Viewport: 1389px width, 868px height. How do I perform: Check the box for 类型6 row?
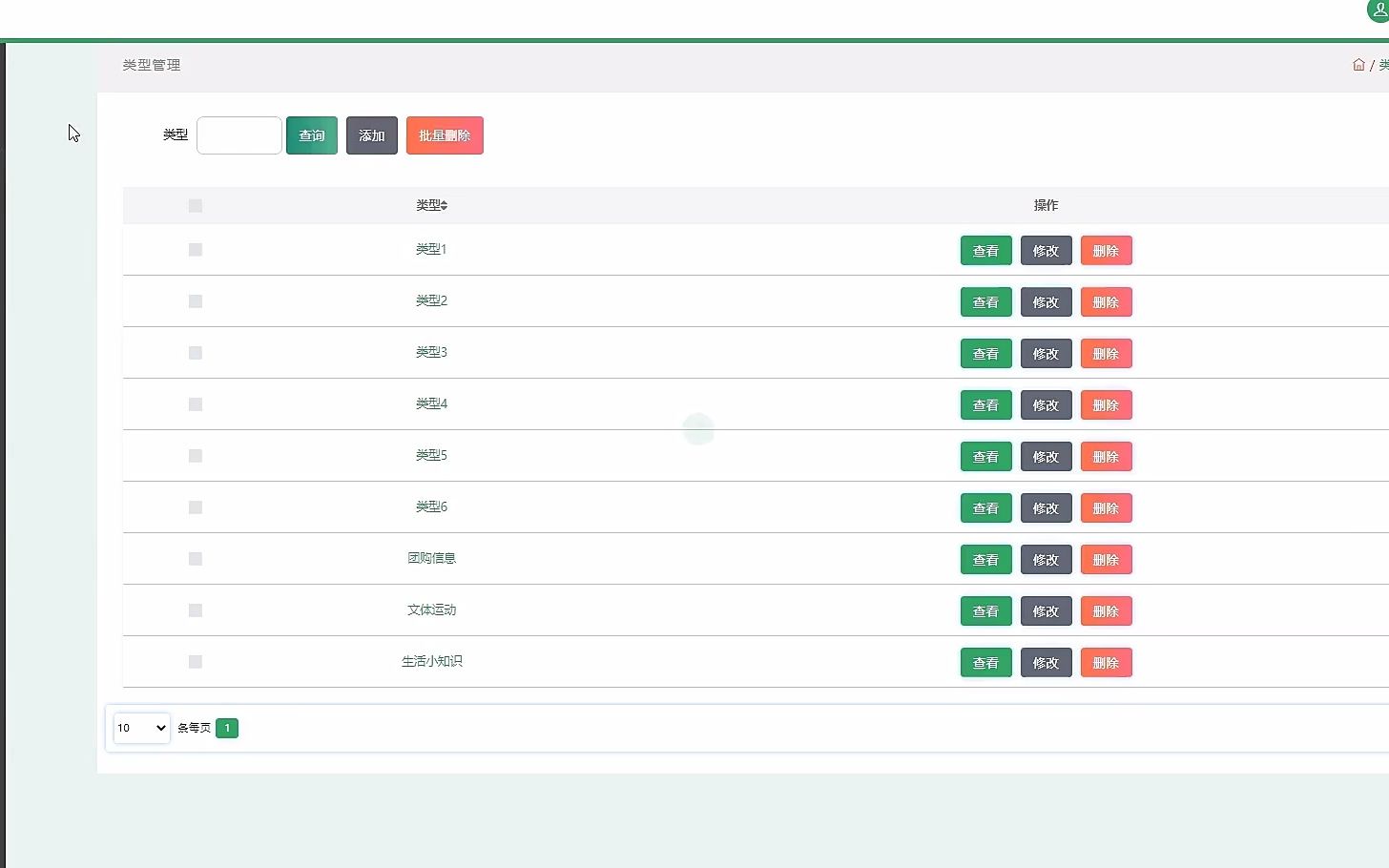click(x=196, y=507)
